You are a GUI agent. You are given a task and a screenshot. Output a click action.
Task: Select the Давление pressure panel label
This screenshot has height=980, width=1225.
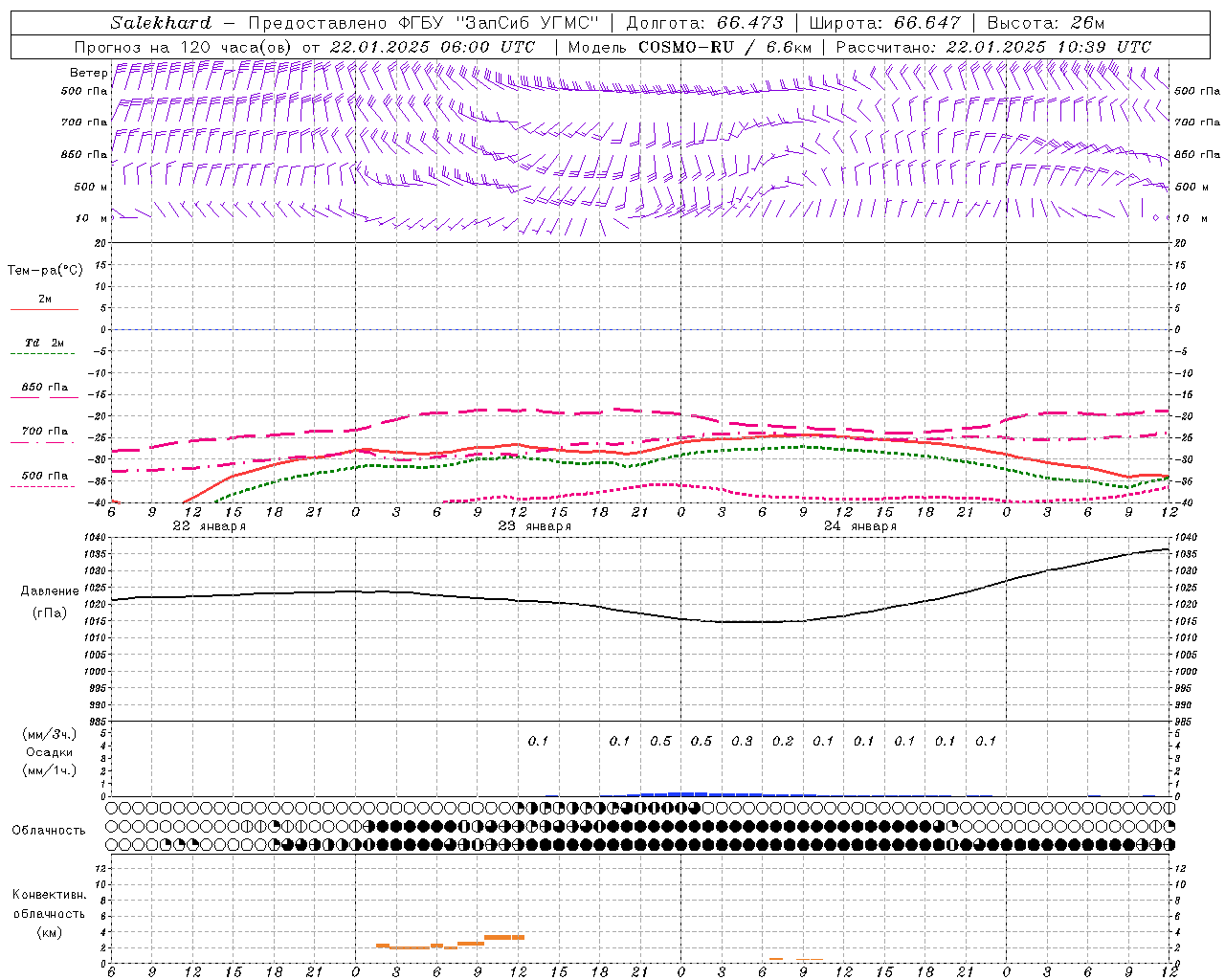coord(49,591)
